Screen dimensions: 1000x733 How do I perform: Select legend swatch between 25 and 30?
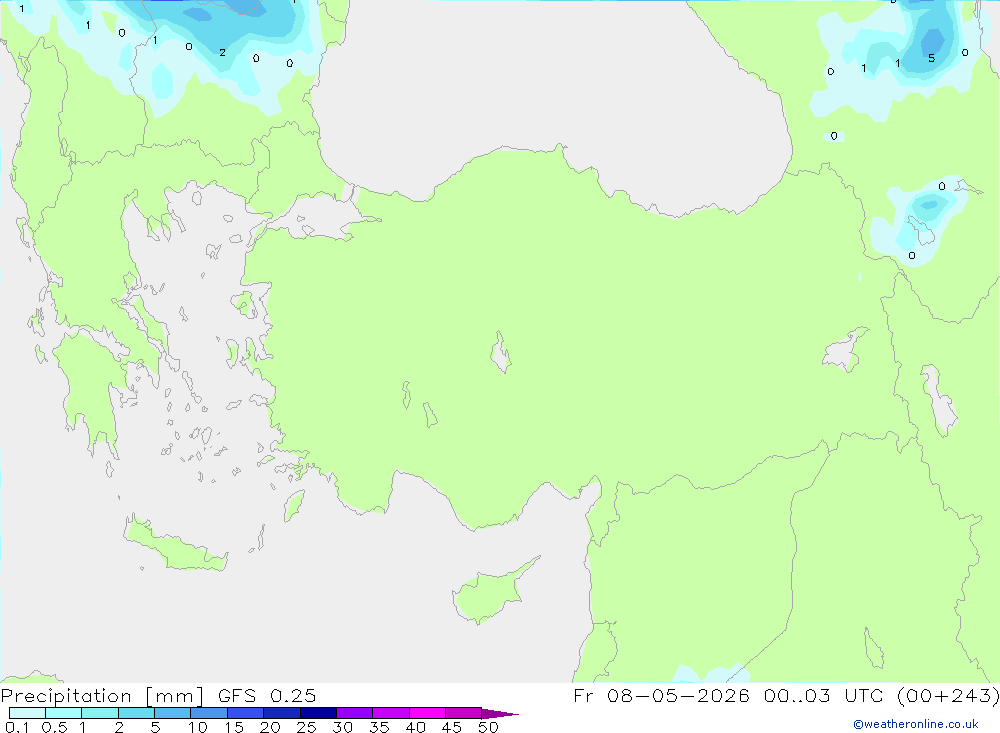(318, 713)
